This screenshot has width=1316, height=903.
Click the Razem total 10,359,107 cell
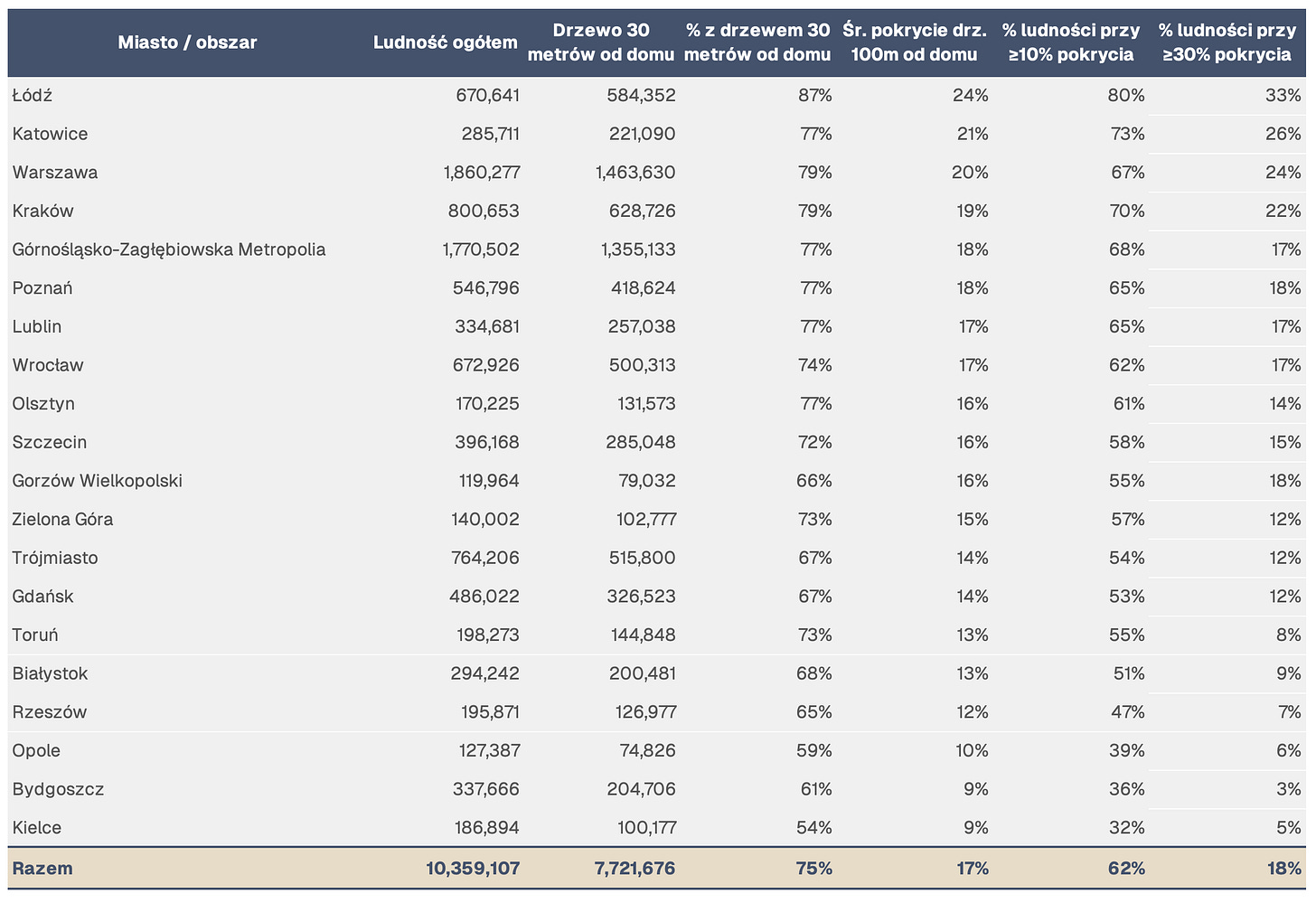point(473,869)
